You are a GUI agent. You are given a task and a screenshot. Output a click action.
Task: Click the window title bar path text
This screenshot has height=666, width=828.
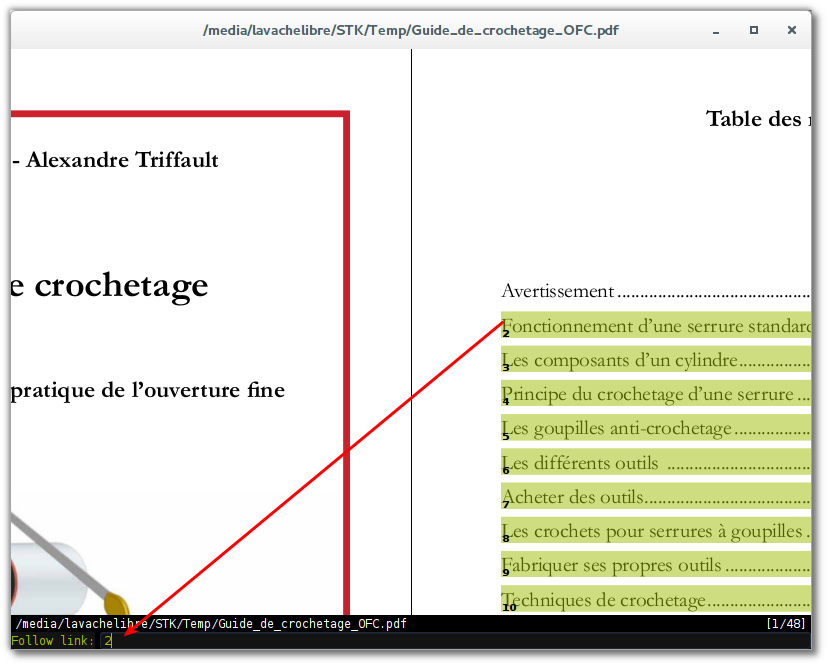[x=411, y=30]
